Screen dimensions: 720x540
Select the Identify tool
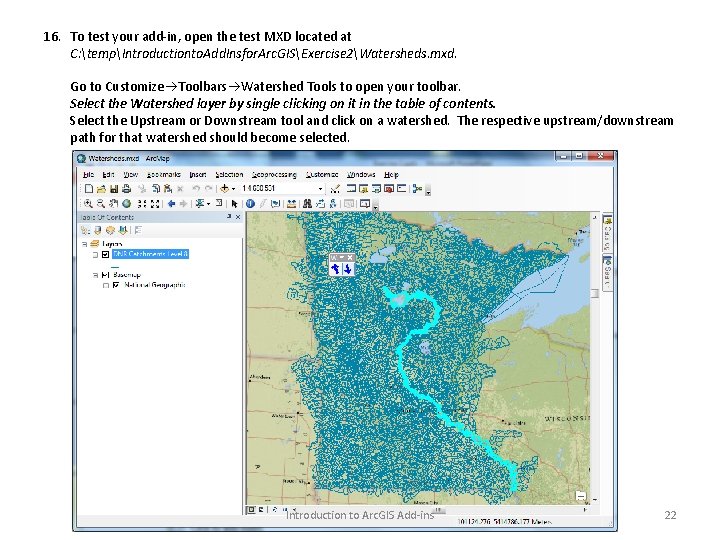[x=250, y=203]
